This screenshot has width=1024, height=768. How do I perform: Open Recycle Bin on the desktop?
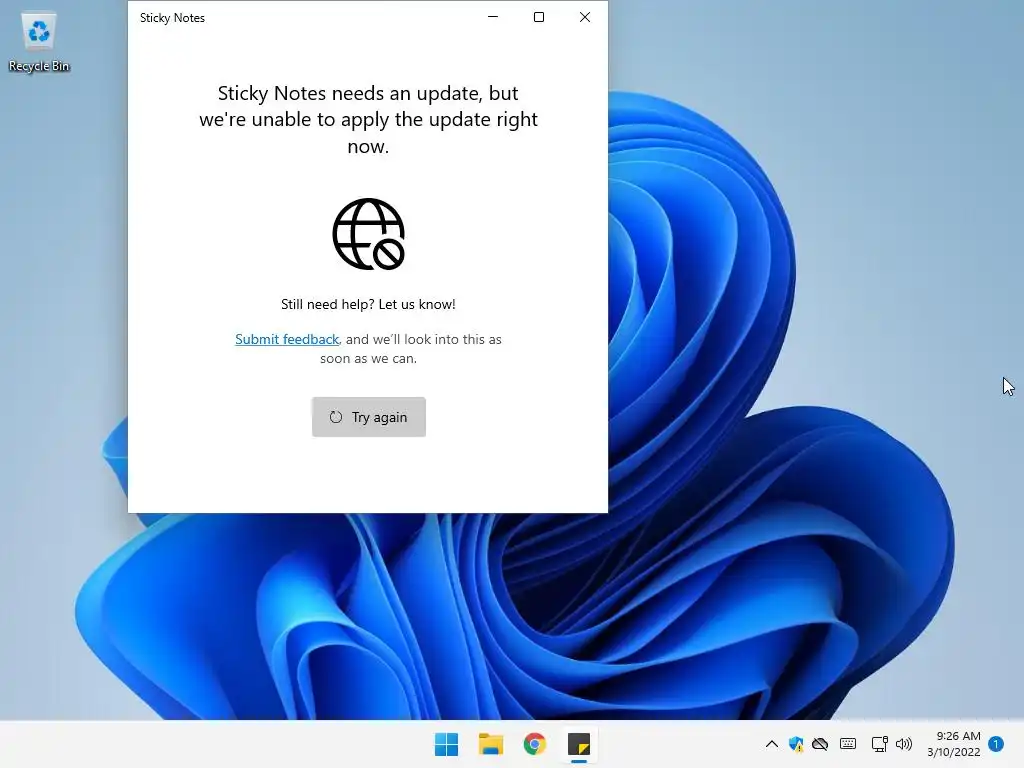click(x=39, y=42)
